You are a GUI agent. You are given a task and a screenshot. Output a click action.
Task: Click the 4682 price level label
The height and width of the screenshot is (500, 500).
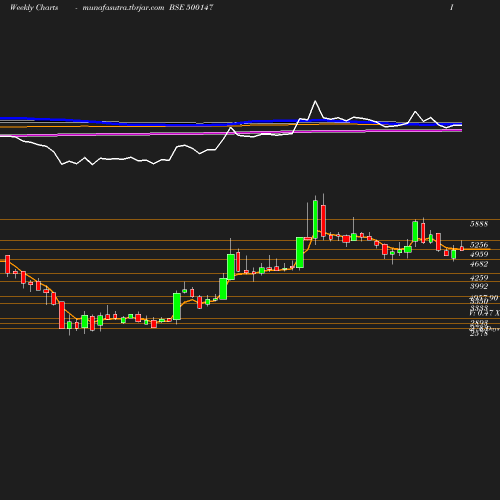479,264
